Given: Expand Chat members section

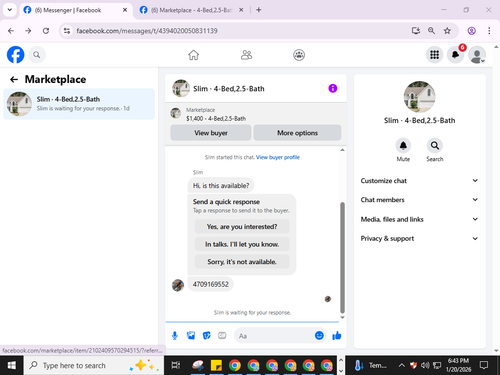Looking at the screenshot, I should tap(419, 200).
